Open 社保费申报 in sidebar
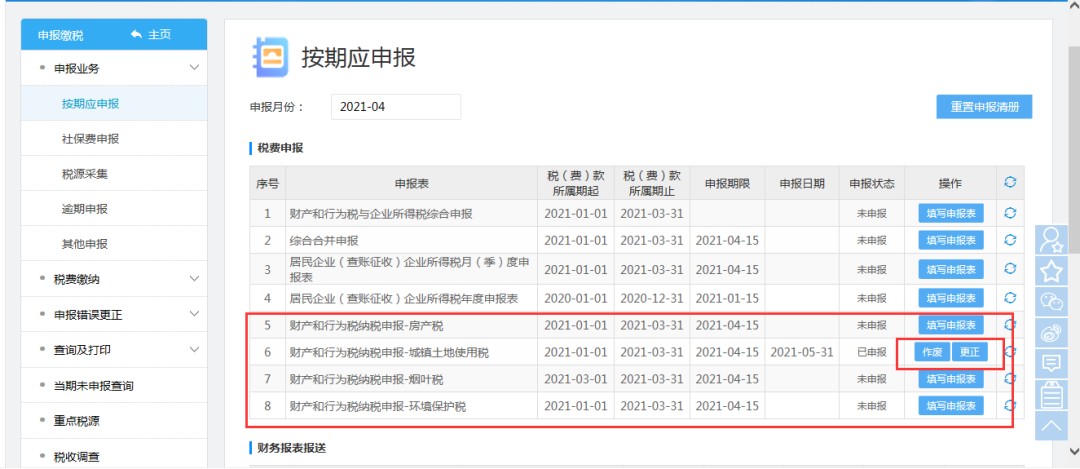This screenshot has height=469, width=1080. click(114, 139)
